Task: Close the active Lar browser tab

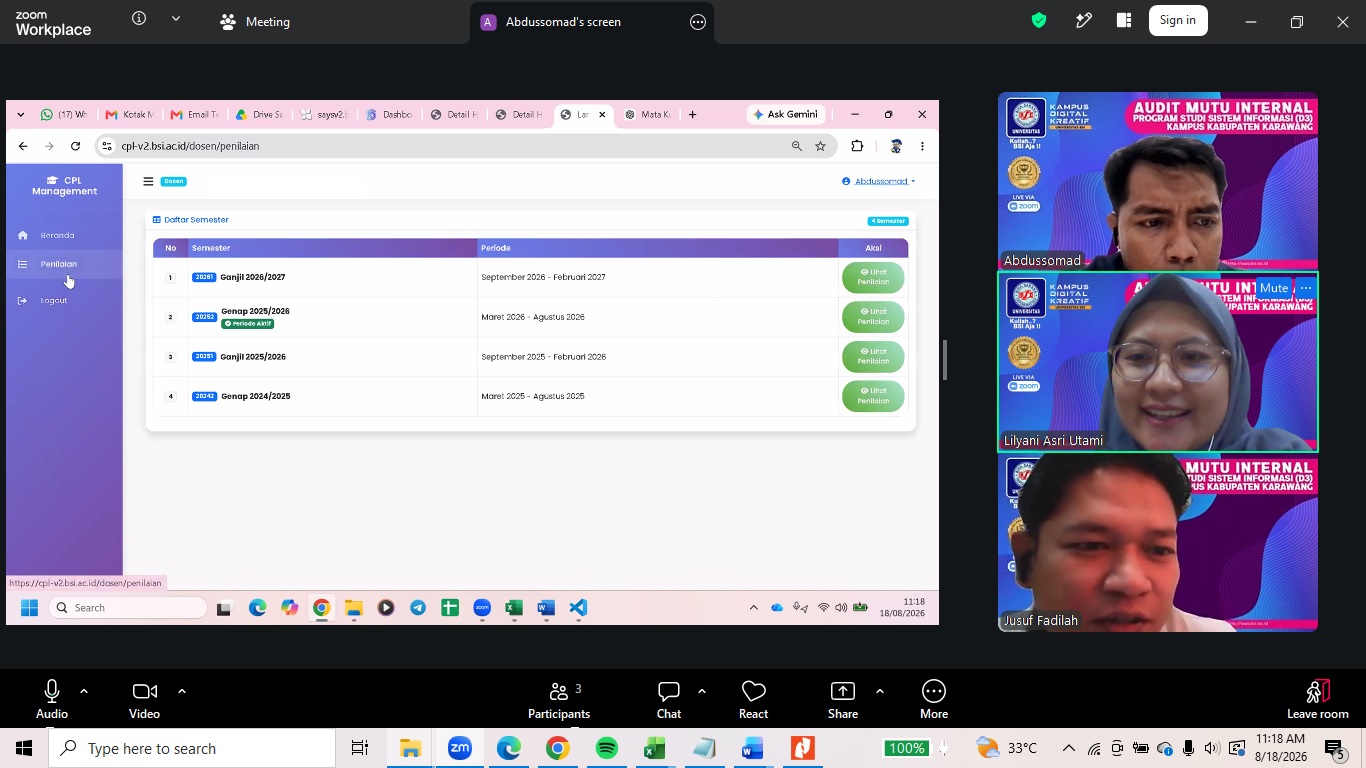Action: tap(602, 115)
